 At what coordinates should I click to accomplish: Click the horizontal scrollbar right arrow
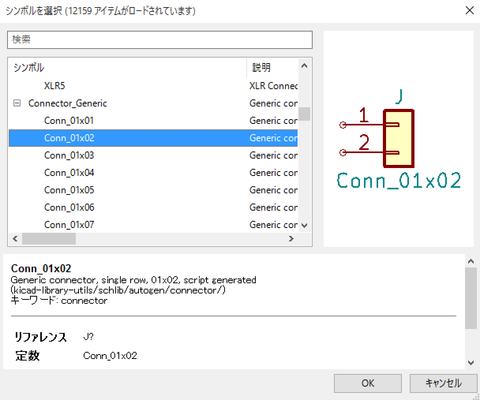(x=291, y=239)
